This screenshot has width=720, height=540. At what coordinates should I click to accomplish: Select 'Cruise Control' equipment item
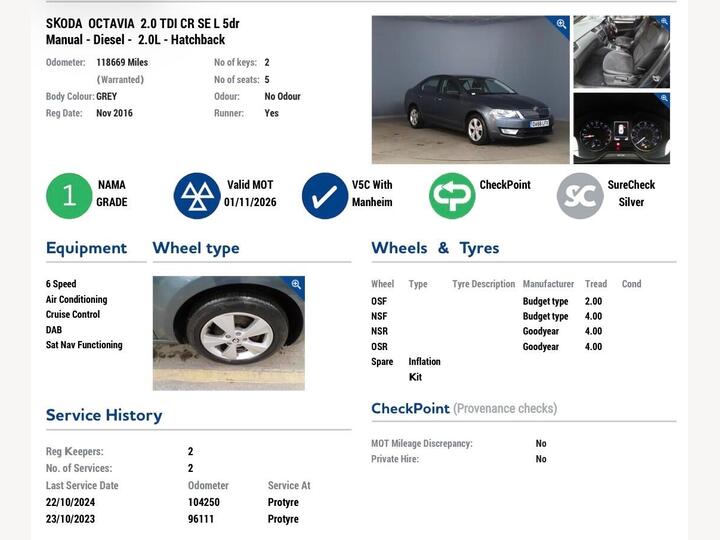pyautogui.click(x=73, y=315)
